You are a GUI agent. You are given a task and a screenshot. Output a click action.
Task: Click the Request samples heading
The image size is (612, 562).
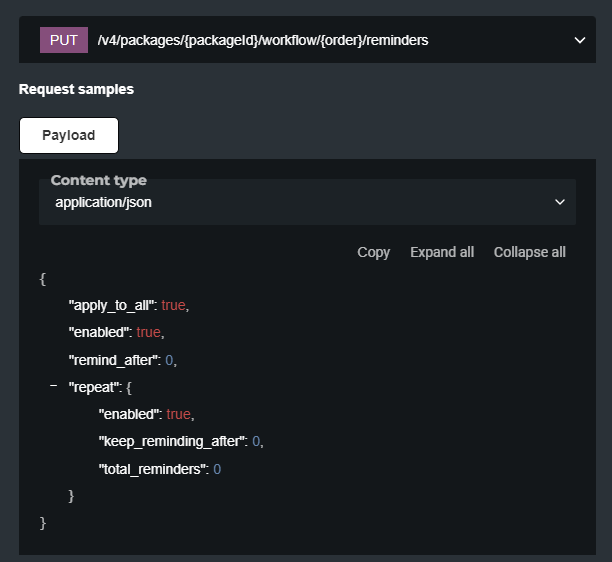pyautogui.click(x=76, y=89)
